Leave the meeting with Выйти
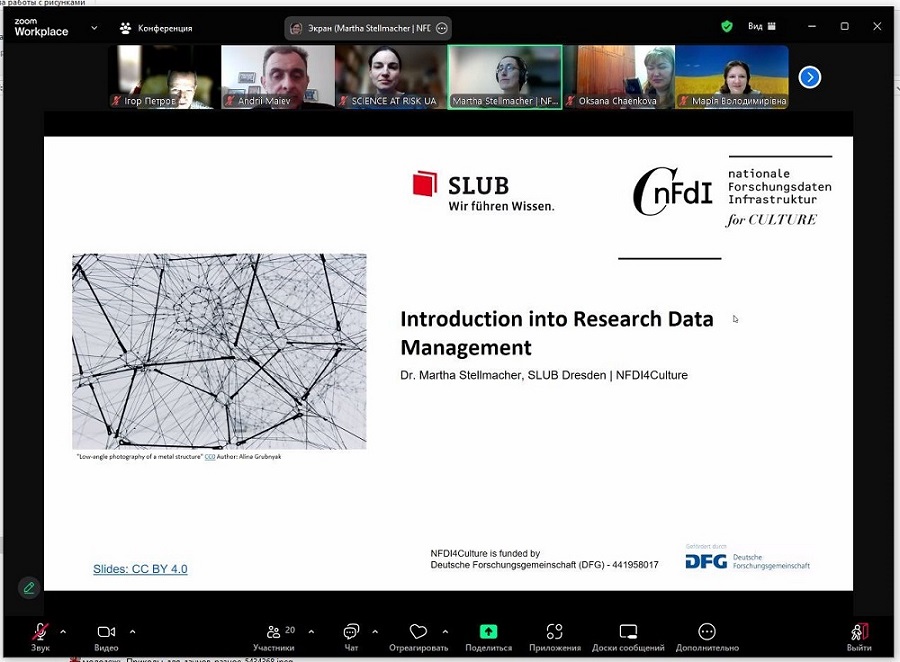Image resolution: width=900 pixels, height=662 pixels. (859, 633)
